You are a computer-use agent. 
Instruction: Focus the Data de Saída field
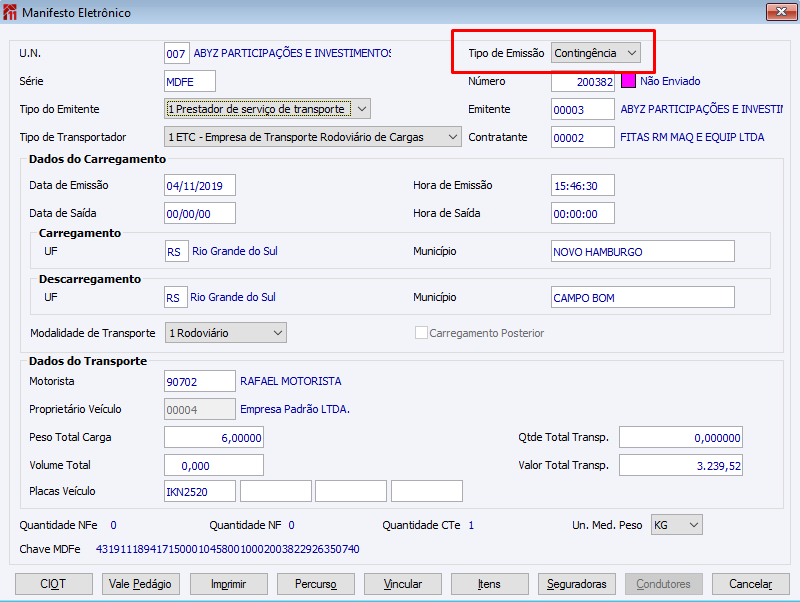199,213
